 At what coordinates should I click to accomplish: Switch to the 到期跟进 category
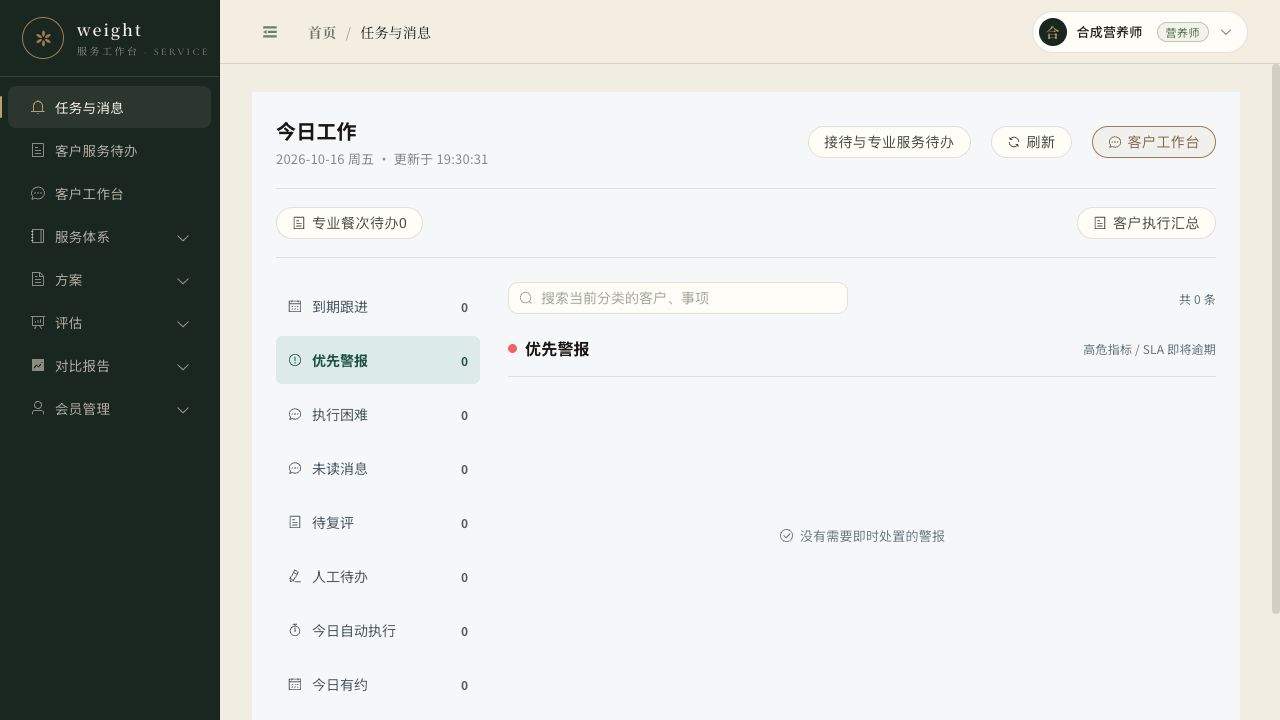[x=378, y=307]
